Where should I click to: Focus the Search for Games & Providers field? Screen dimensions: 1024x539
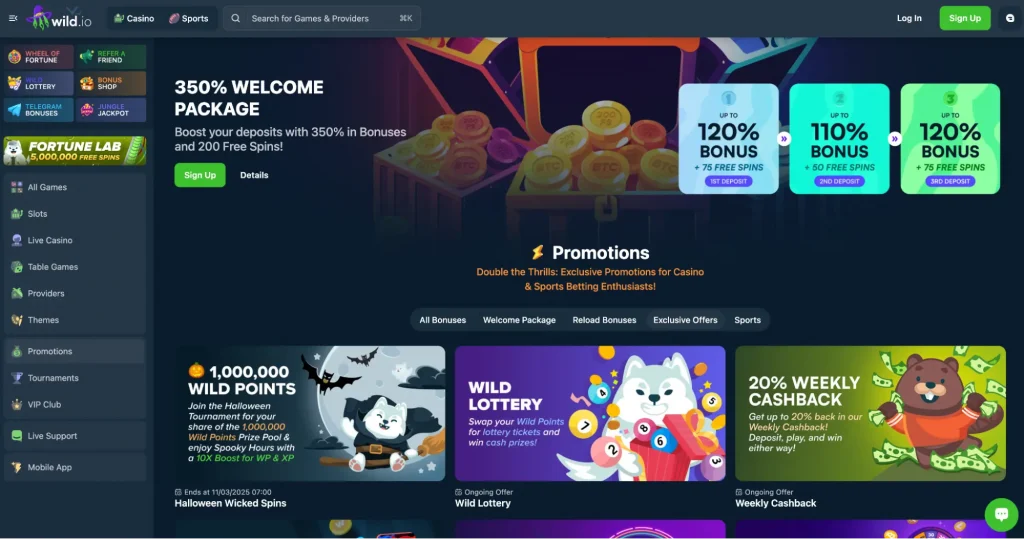point(322,18)
